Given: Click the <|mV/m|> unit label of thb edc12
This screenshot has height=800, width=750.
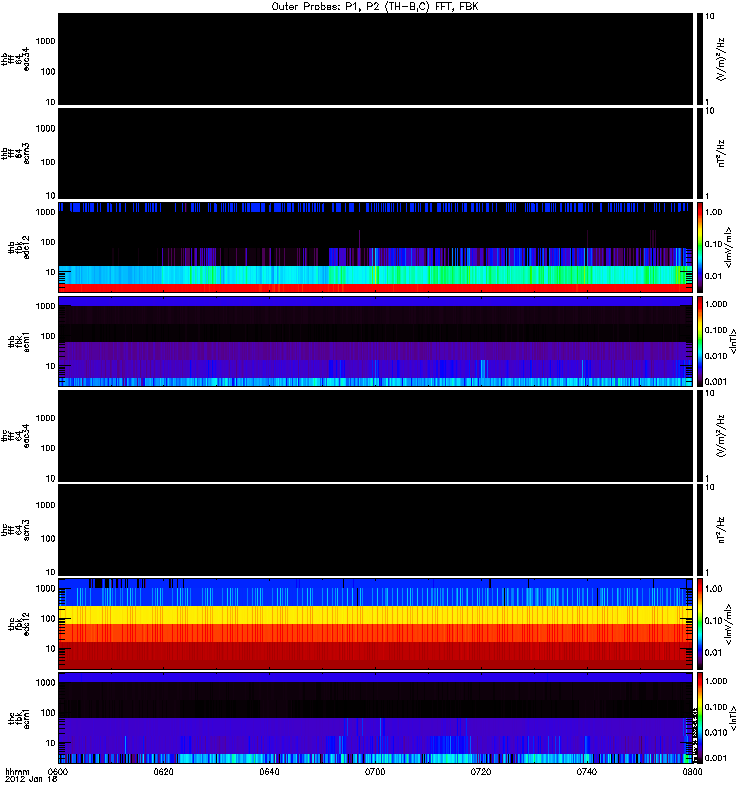Looking at the screenshot, I should [x=728, y=247].
